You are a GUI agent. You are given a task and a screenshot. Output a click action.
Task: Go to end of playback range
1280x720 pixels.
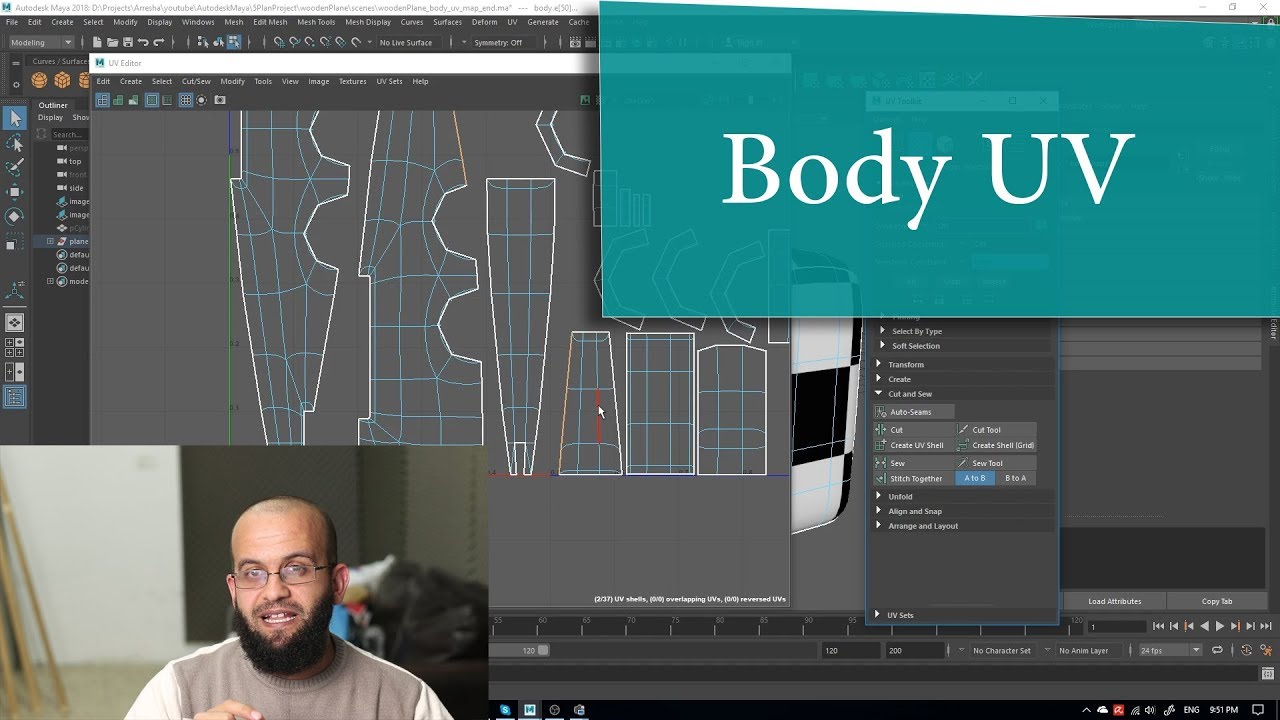click(1266, 626)
